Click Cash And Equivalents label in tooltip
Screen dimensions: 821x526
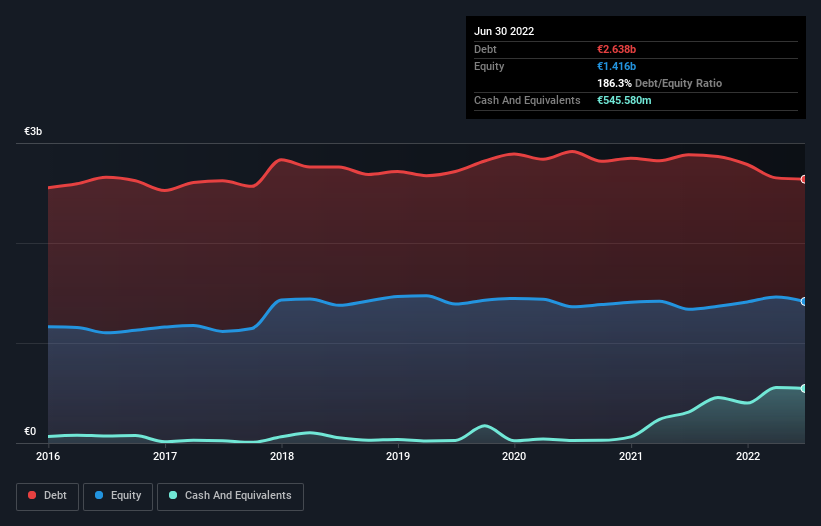coord(527,100)
